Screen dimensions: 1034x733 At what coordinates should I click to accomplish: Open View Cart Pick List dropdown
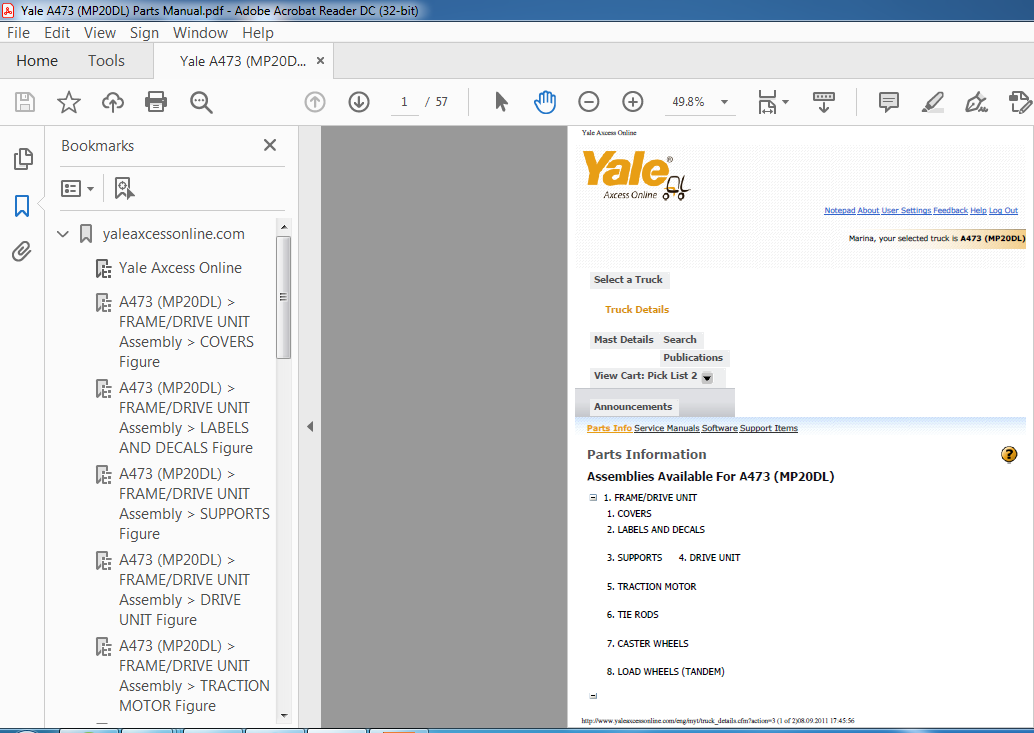[x=707, y=378]
